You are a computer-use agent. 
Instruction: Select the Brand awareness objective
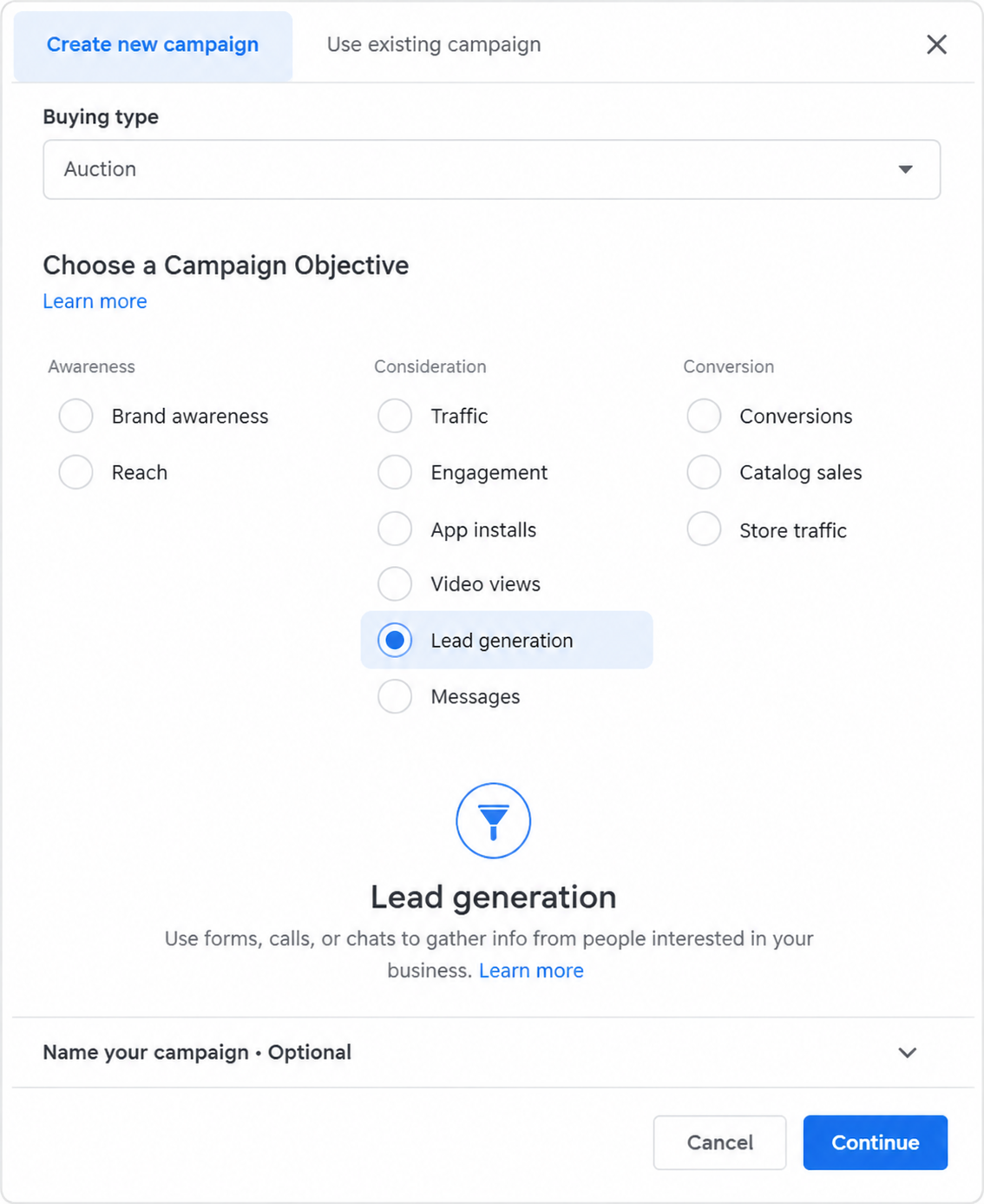[75, 416]
